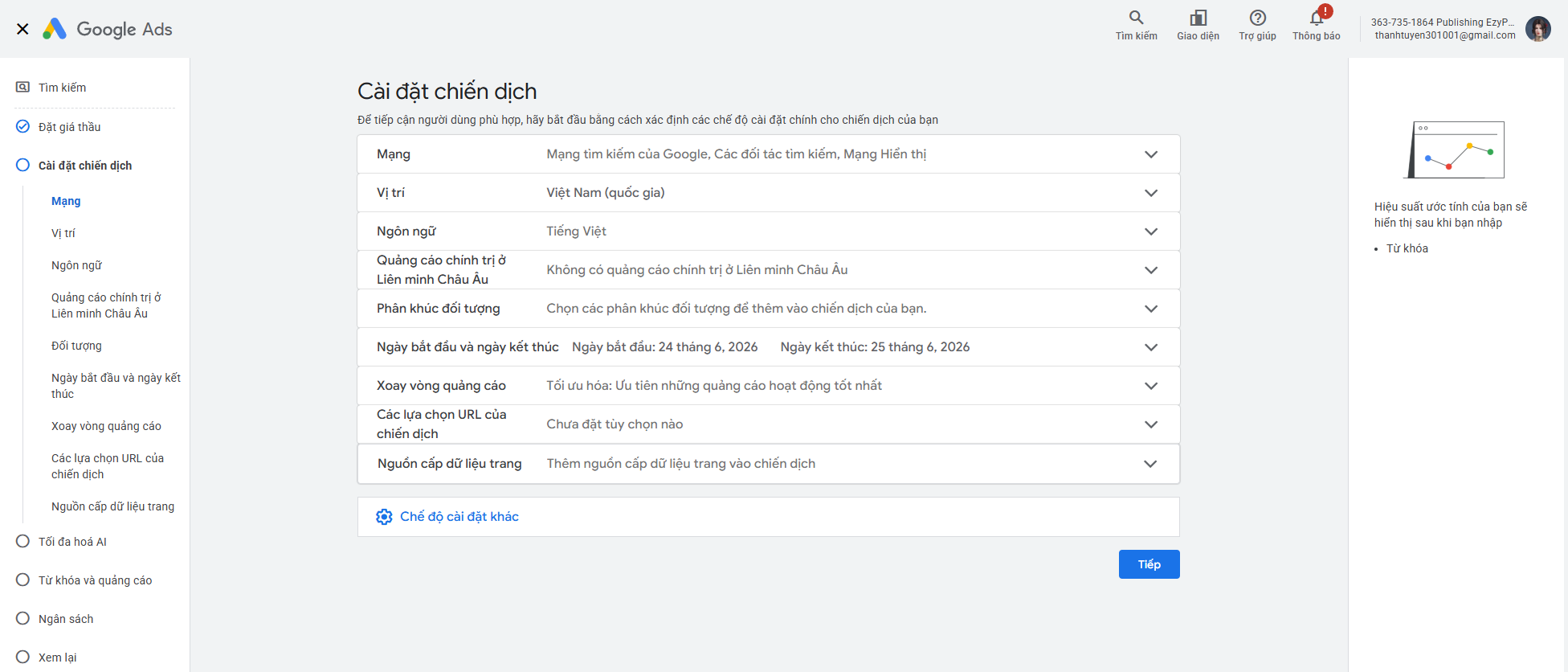The width and height of the screenshot is (1568, 672).
Task: Click the Tiếng Việt language value
Action: tap(576, 232)
